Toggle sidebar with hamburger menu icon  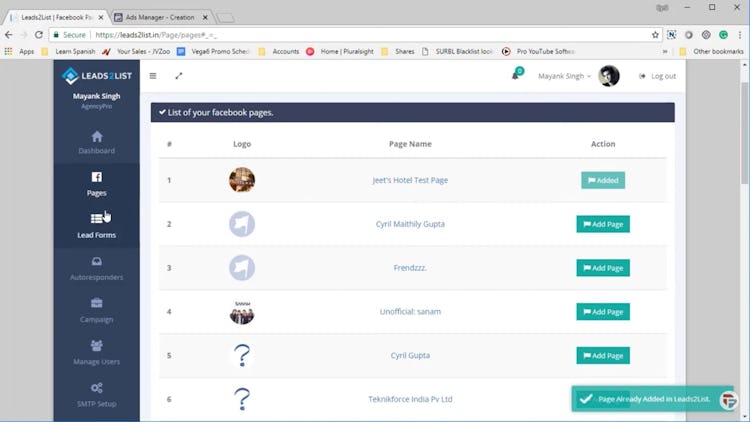pyautogui.click(x=153, y=76)
